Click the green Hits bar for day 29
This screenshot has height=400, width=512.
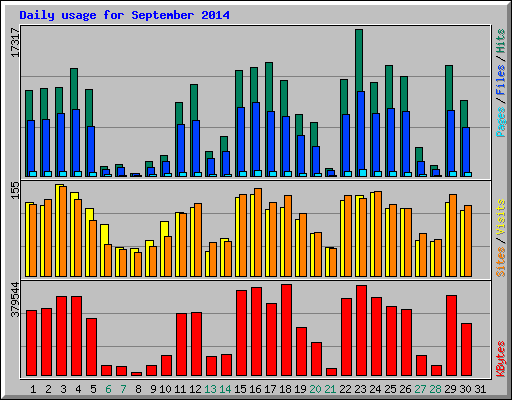(449, 87)
